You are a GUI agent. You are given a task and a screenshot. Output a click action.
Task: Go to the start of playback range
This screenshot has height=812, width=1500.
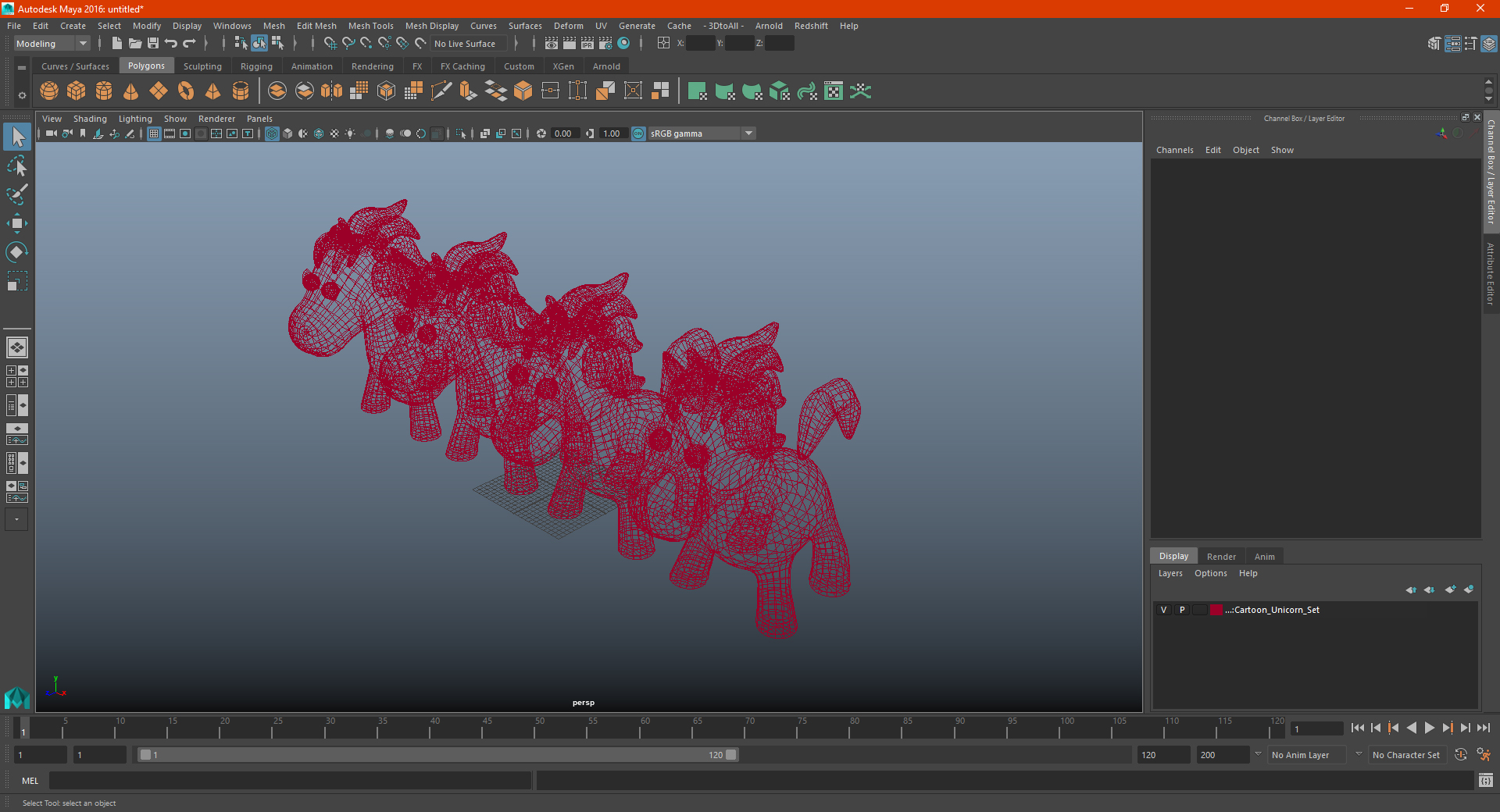(1357, 728)
